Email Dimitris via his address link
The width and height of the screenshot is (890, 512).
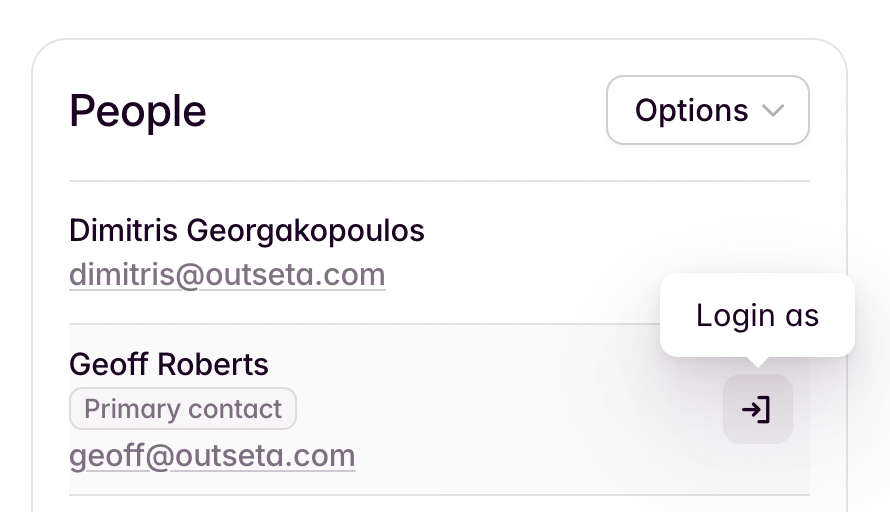[x=227, y=275]
